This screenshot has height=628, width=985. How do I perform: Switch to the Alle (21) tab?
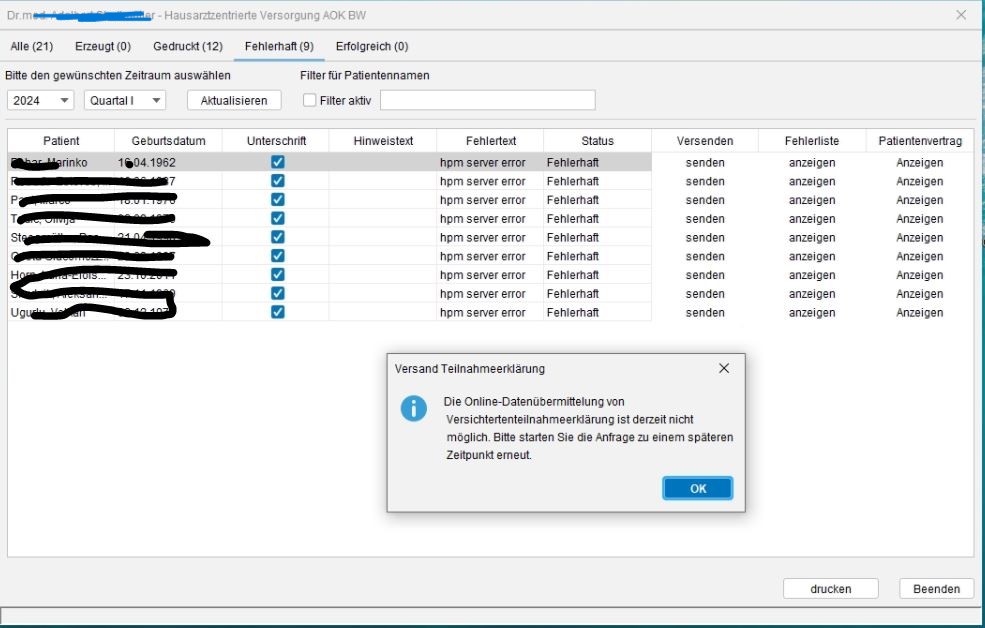[x=31, y=46]
